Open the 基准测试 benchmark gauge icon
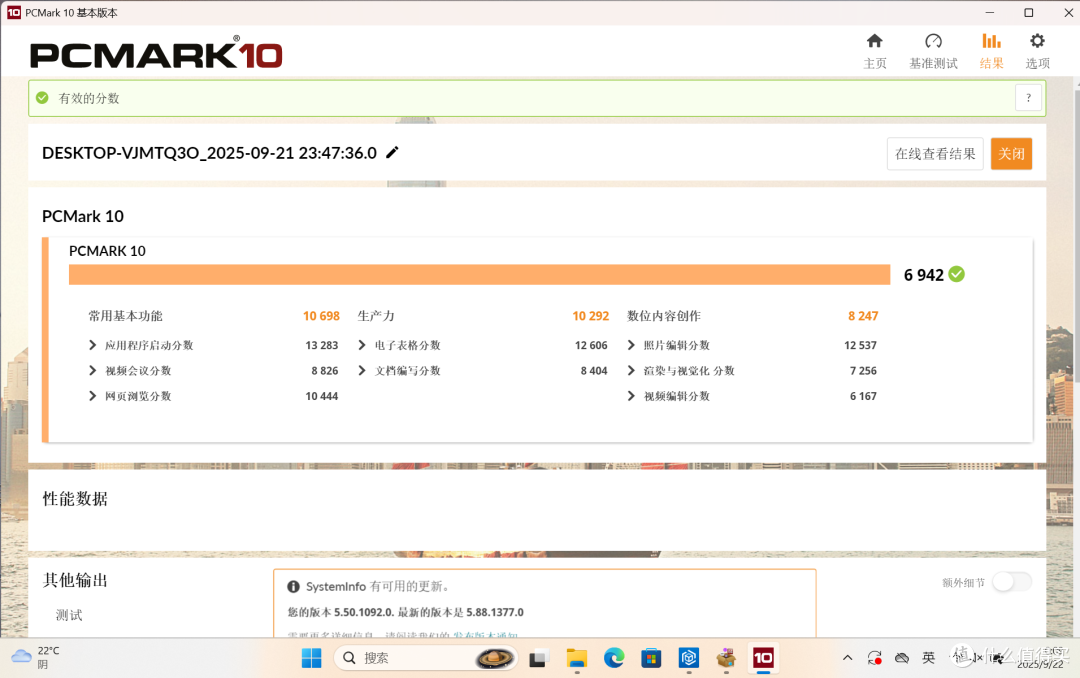This screenshot has height=678, width=1080. pos(933,41)
